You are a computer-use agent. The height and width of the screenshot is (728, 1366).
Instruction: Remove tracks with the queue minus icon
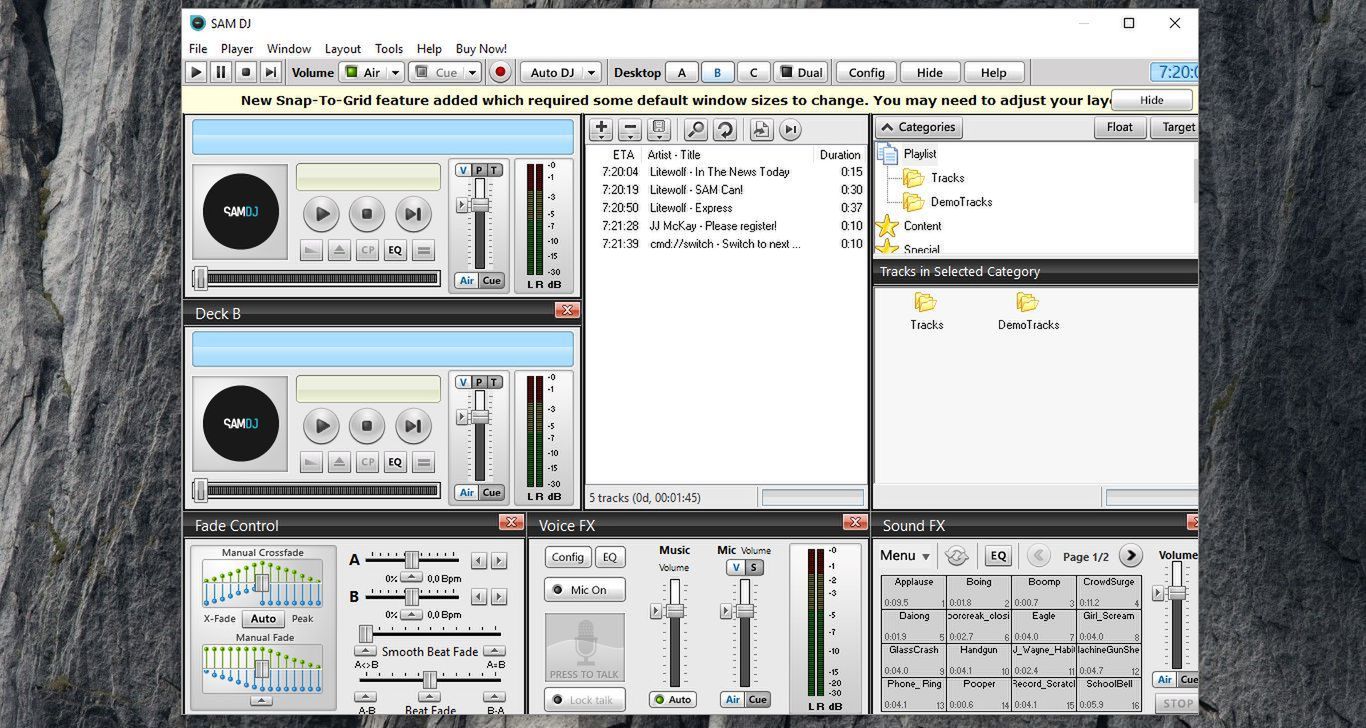(x=630, y=129)
